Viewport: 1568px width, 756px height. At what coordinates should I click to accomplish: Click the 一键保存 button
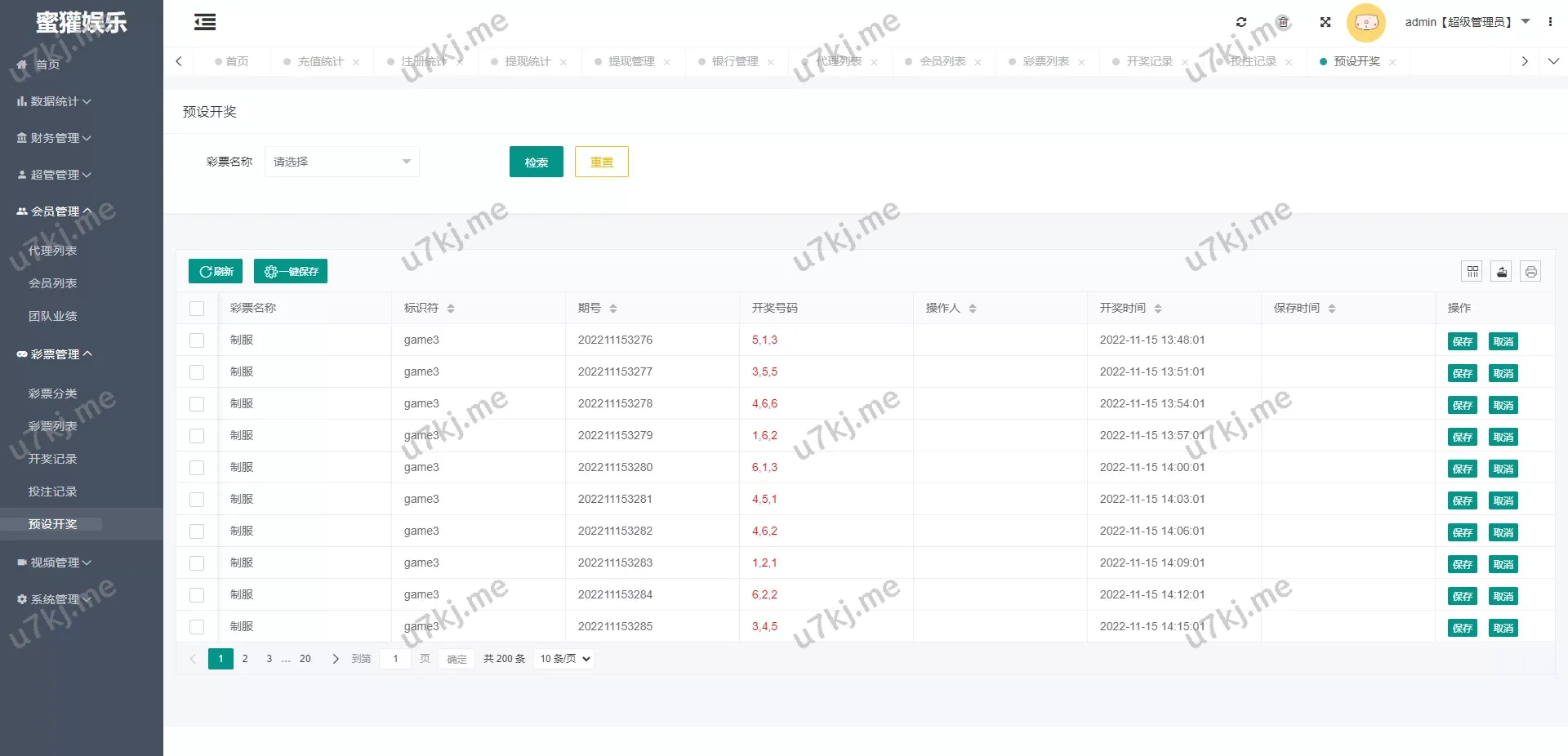(x=291, y=271)
